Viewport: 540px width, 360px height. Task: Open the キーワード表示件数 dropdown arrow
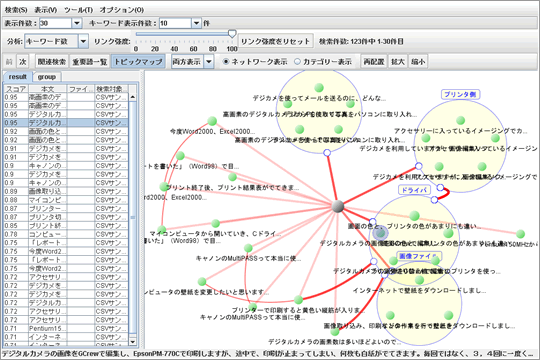[196, 23]
